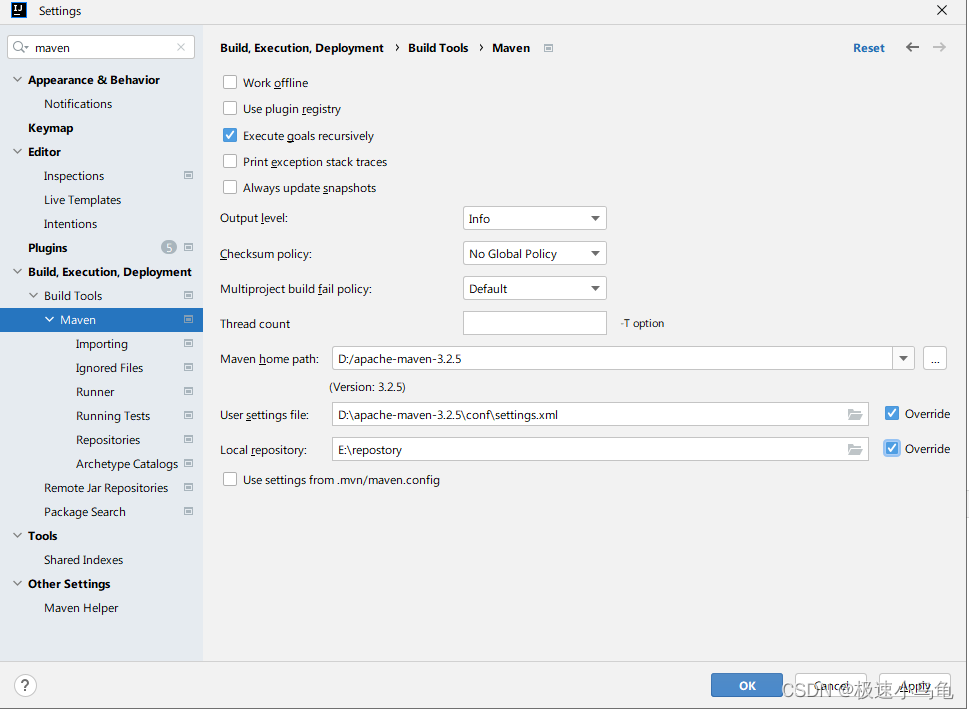Click Build, Execution, Deployment breadcrumb
The height and width of the screenshot is (709, 969).
point(302,48)
